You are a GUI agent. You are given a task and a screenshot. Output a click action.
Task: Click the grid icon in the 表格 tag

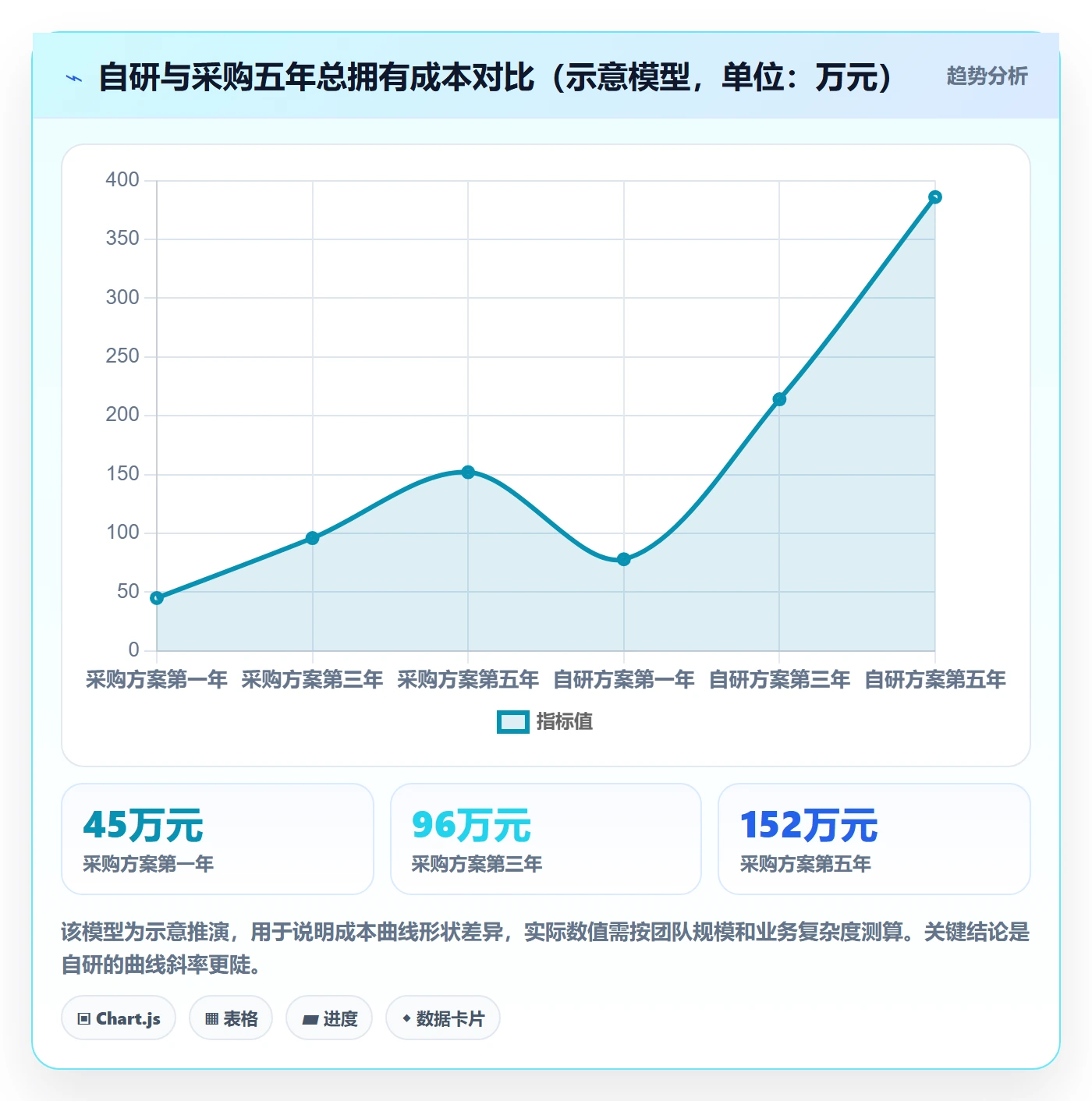[x=211, y=1019]
